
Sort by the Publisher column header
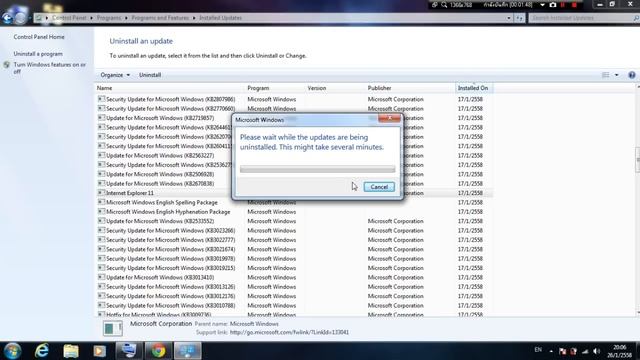[410, 88]
